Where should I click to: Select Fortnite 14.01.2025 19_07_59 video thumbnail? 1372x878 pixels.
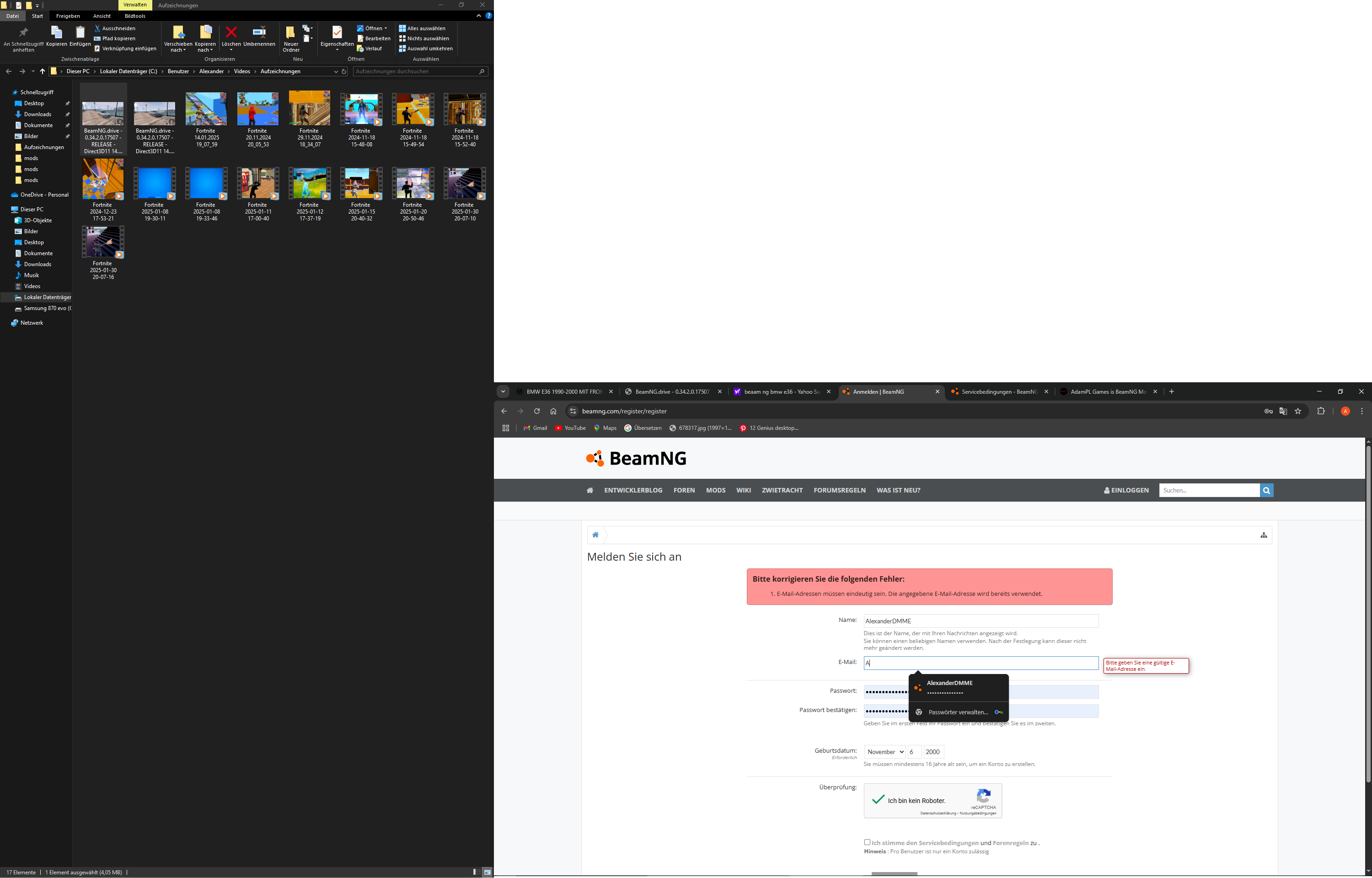pyautogui.click(x=206, y=108)
